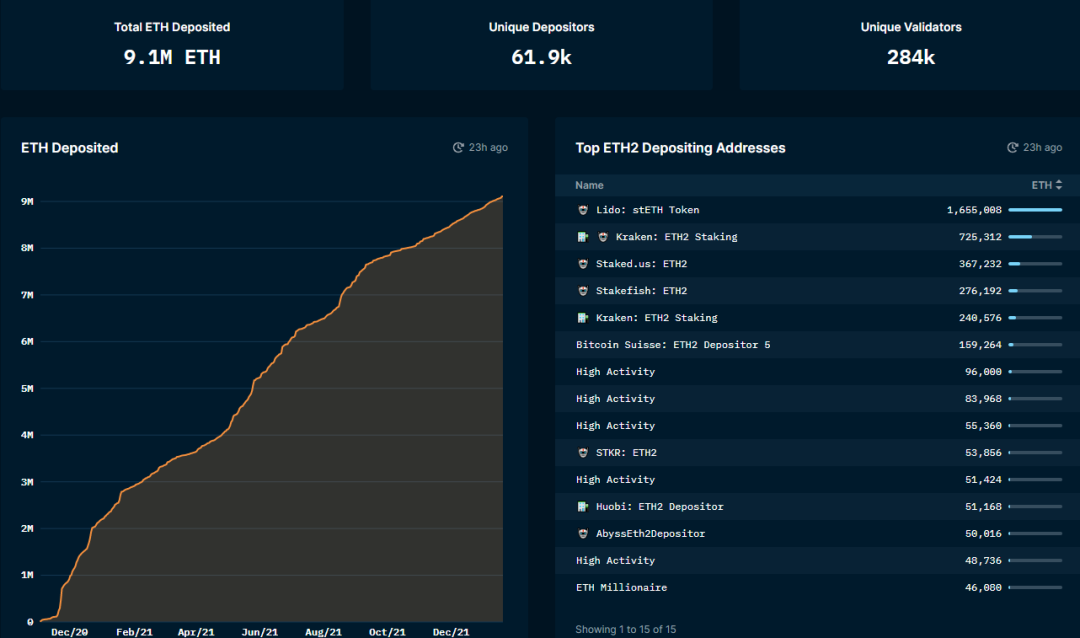Open Bitcoin Suisse: ETH2 Depositor 5
Screen dimensions: 1080x638
(x=673, y=344)
